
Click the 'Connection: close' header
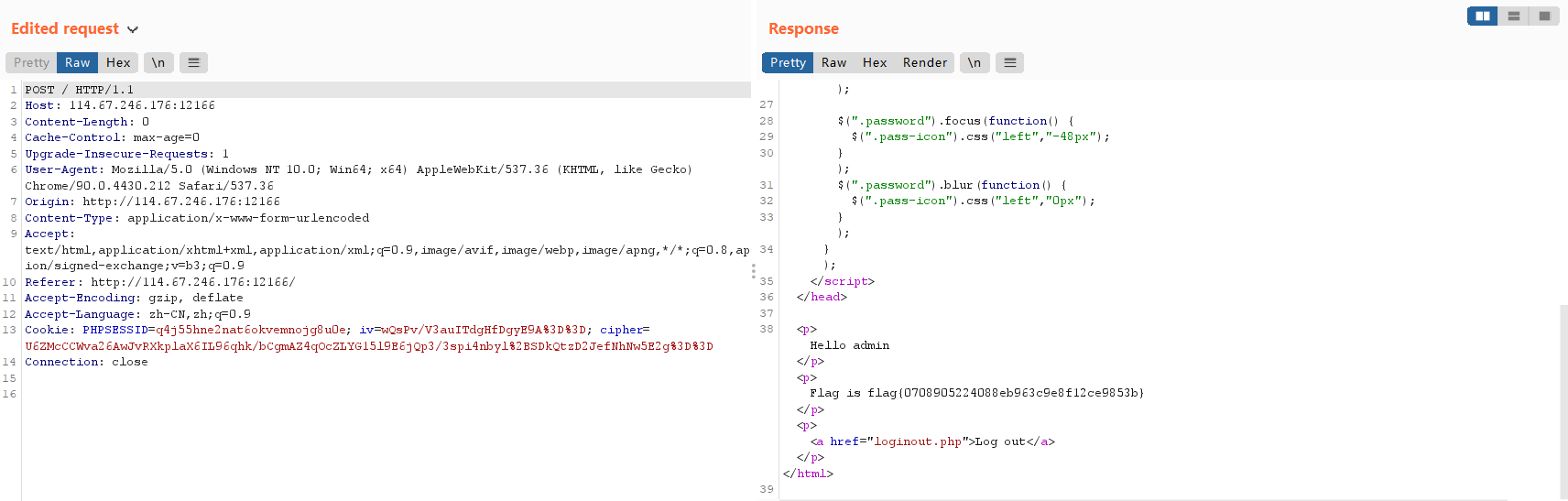pyautogui.click(x=86, y=362)
